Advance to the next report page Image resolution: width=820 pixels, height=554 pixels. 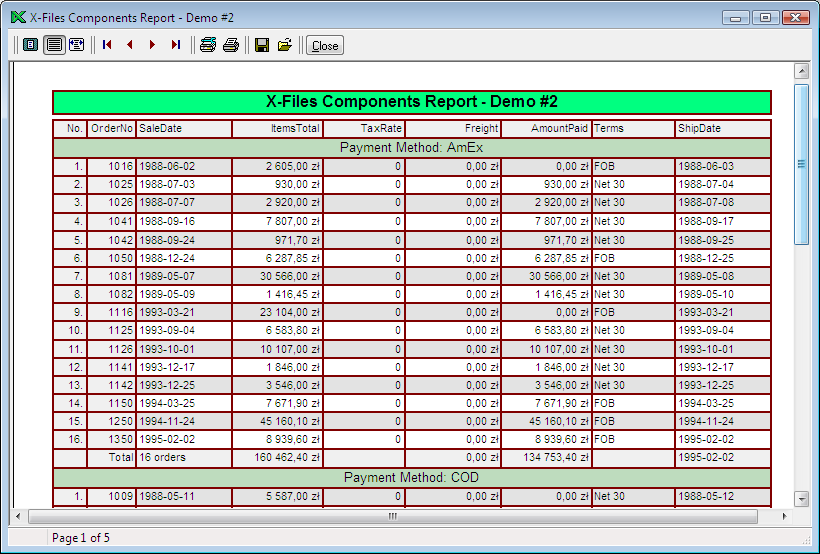click(x=152, y=45)
